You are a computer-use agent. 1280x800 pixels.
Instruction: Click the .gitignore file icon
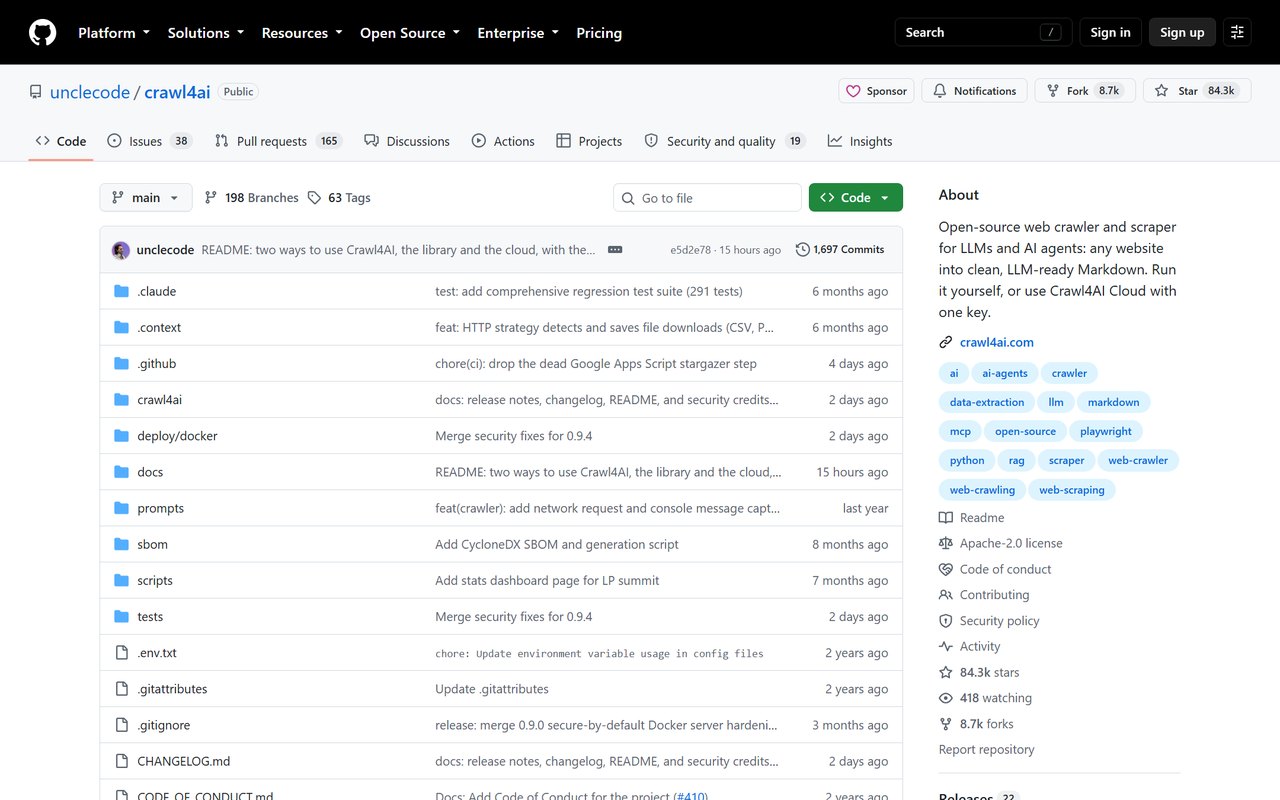[122, 725]
